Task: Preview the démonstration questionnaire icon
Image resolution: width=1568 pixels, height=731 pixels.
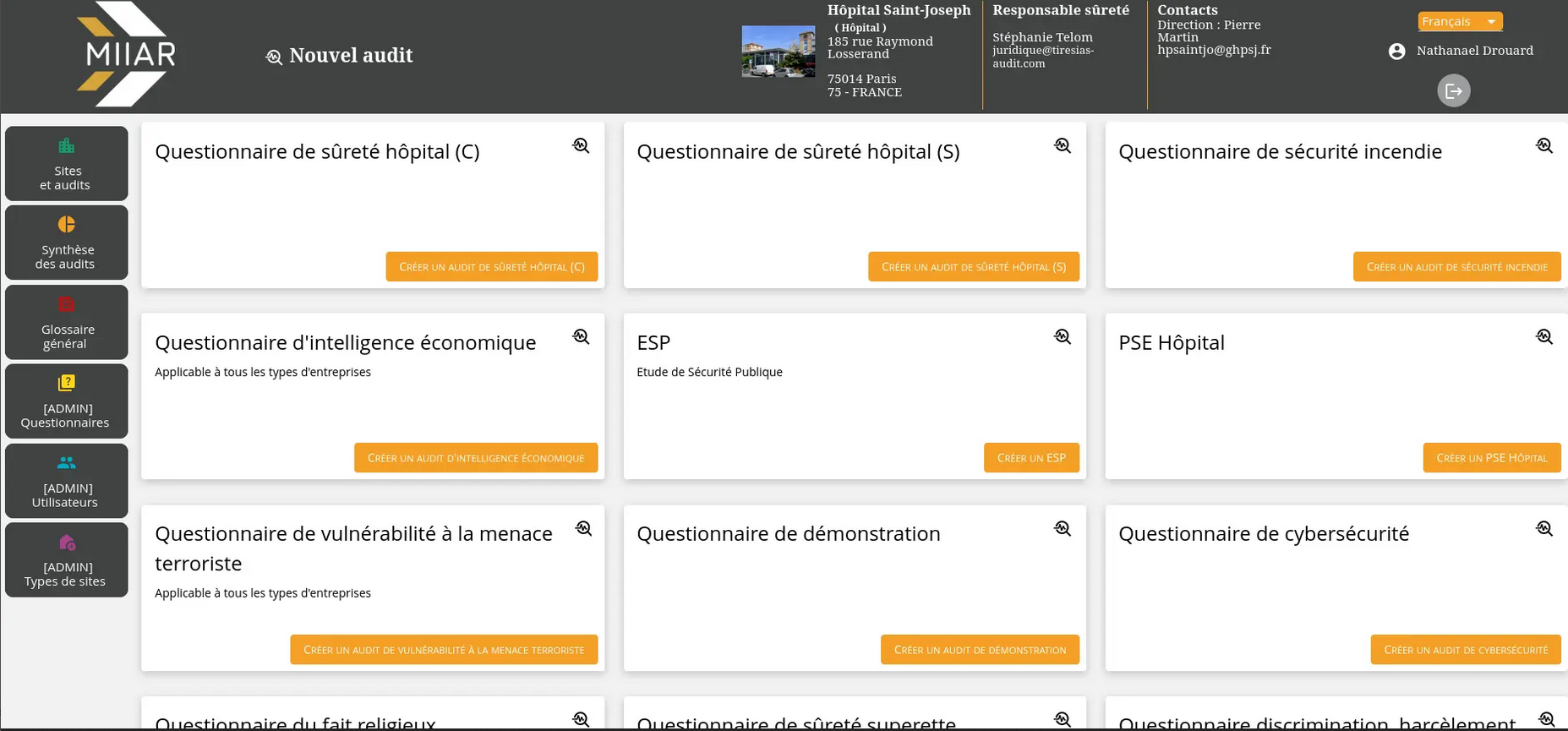Action: coord(1063,528)
